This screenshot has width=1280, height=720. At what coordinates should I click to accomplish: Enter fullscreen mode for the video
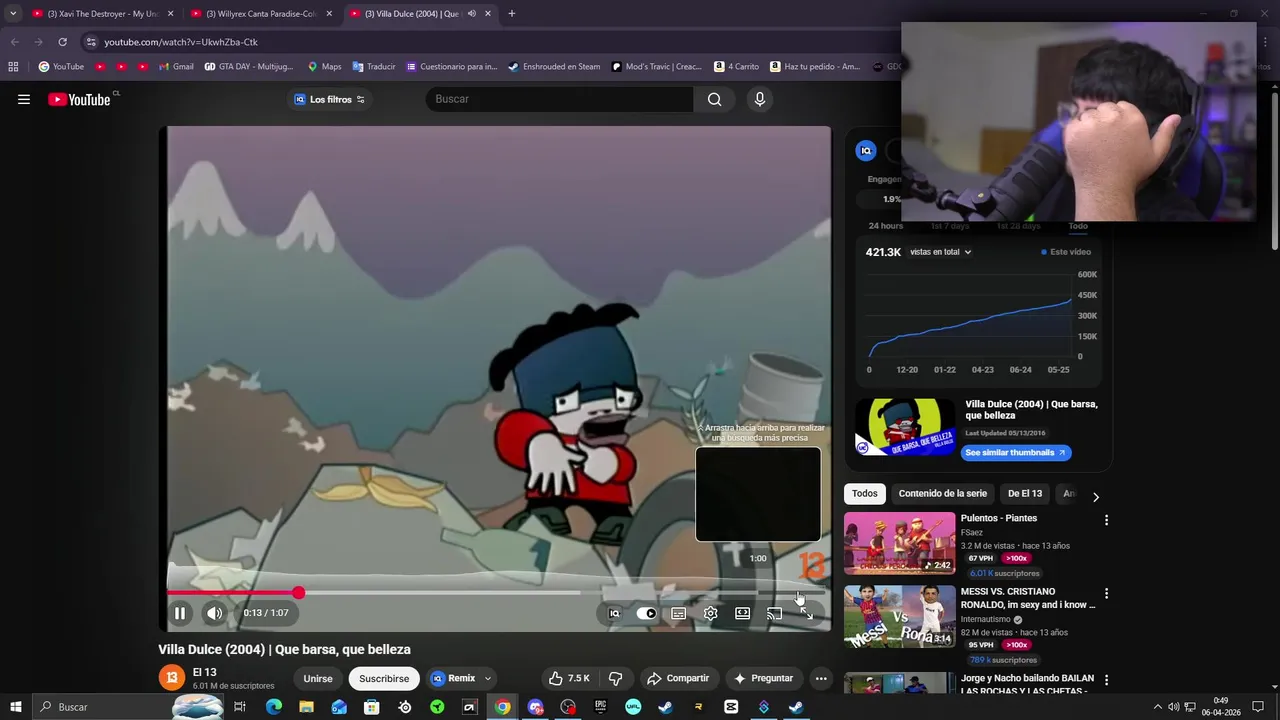coord(807,613)
